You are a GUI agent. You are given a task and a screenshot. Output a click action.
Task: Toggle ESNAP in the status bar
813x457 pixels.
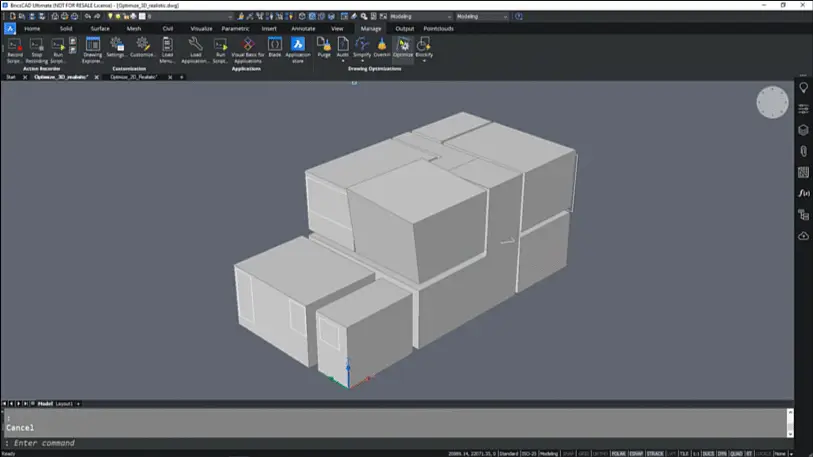(x=635, y=453)
